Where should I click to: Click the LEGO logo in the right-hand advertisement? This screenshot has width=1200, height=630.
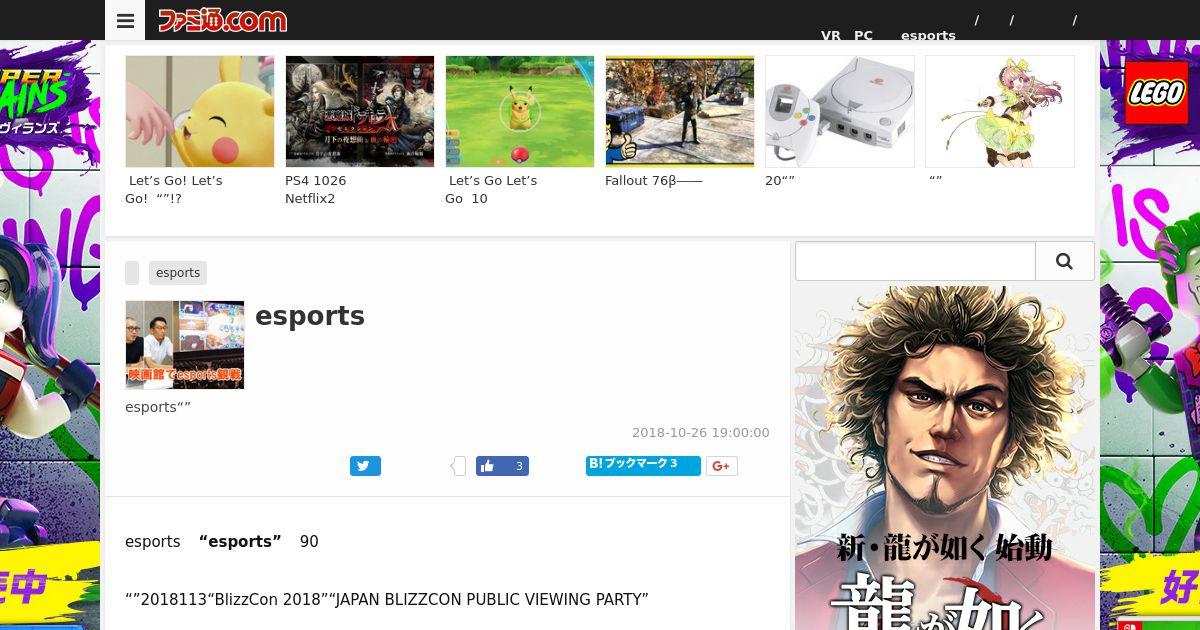click(1156, 93)
